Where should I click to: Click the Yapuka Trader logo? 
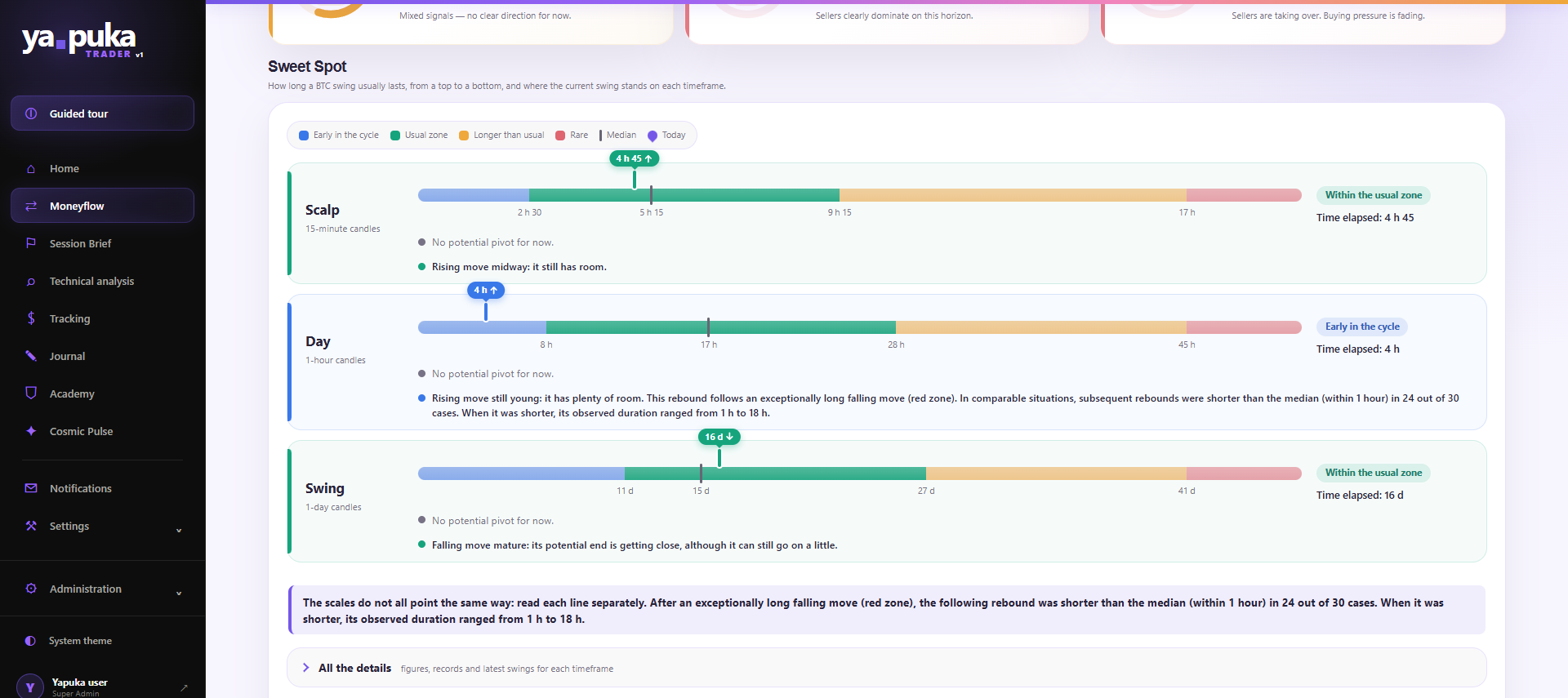[x=82, y=39]
